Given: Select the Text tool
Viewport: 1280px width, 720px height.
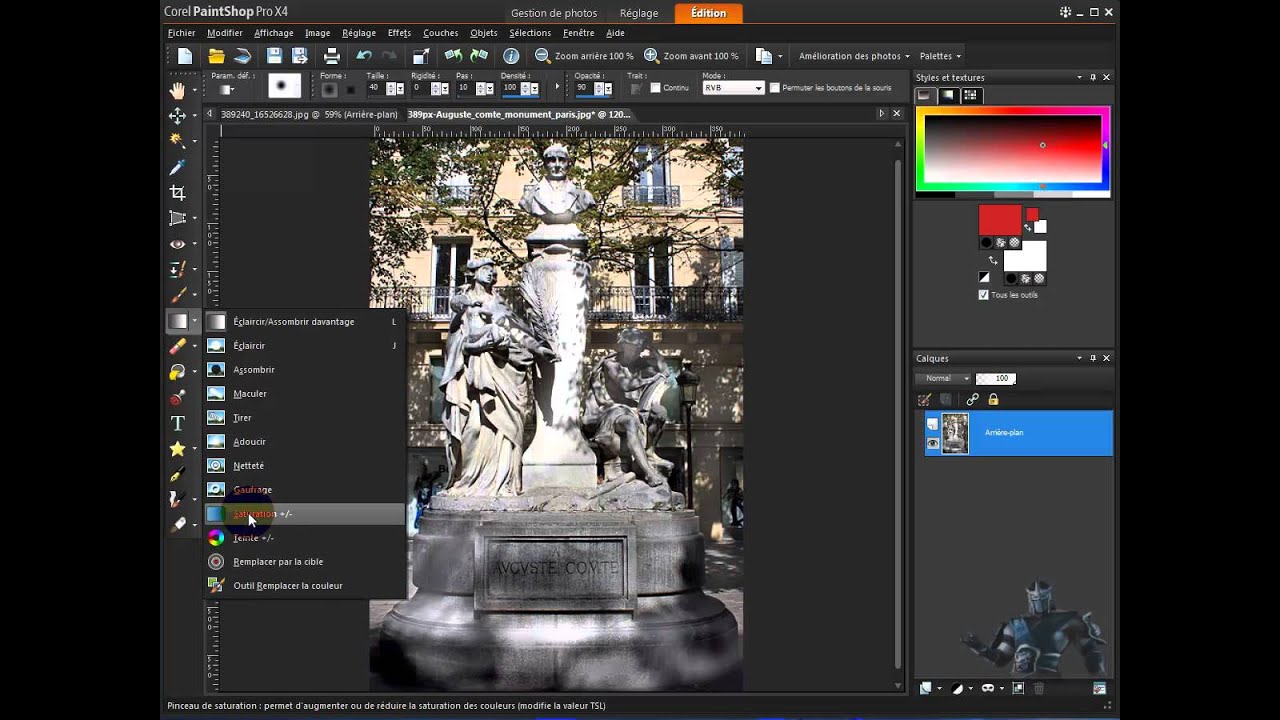Looking at the screenshot, I should [178, 423].
